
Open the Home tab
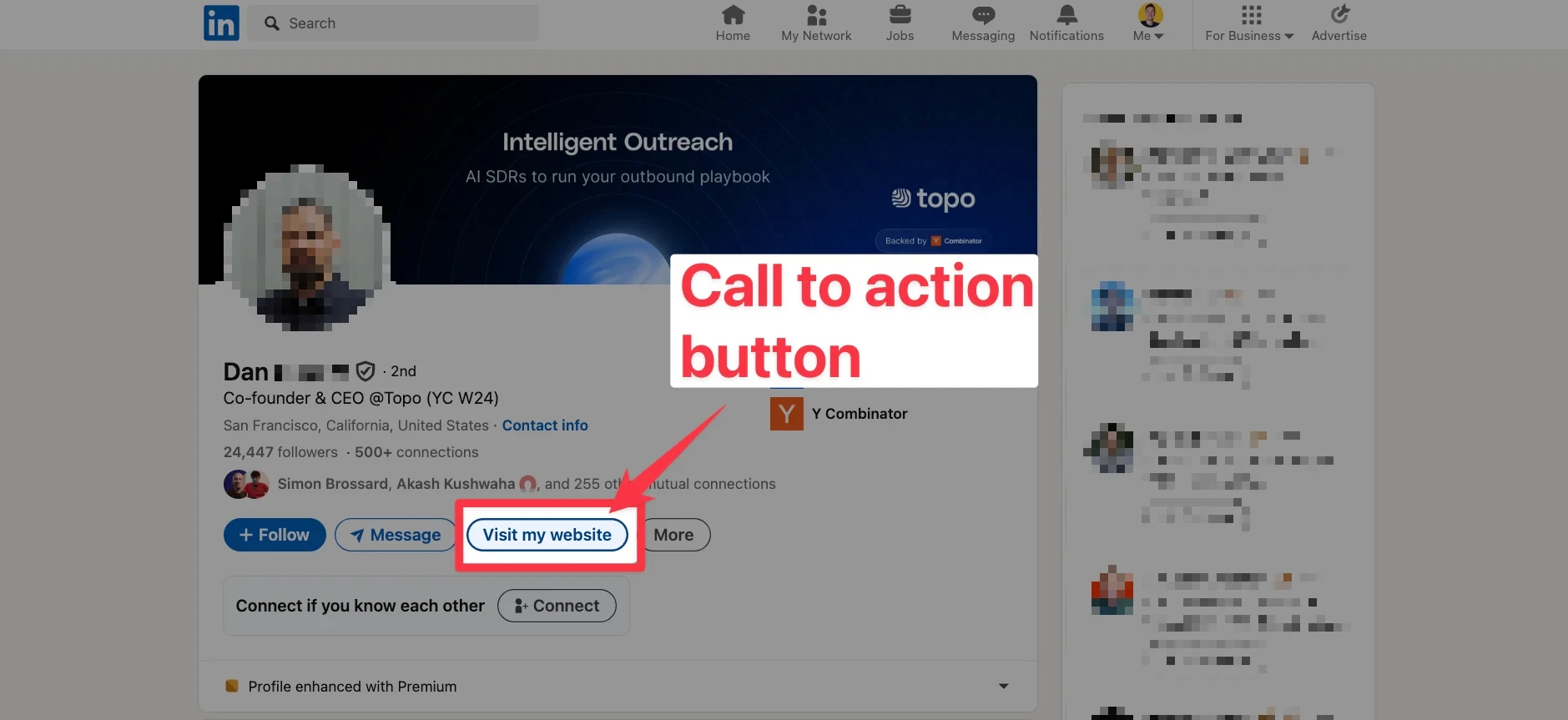tap(733, 23)
